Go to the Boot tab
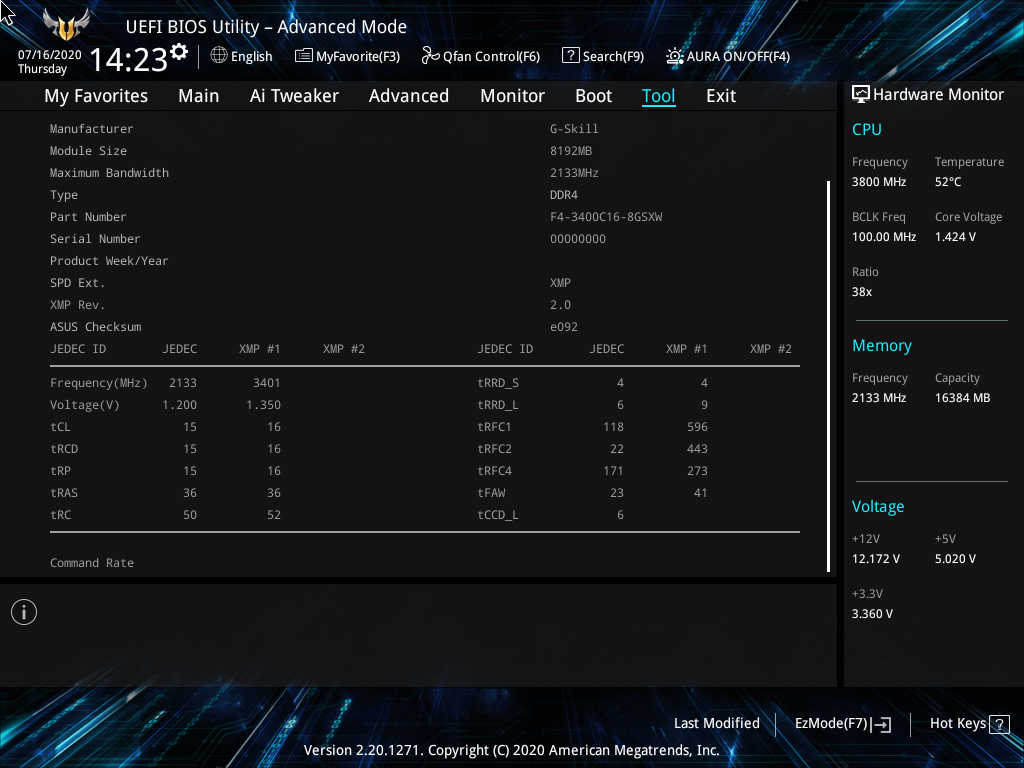The width and height of the screenshot is (1024, 768). click(593, 96)
